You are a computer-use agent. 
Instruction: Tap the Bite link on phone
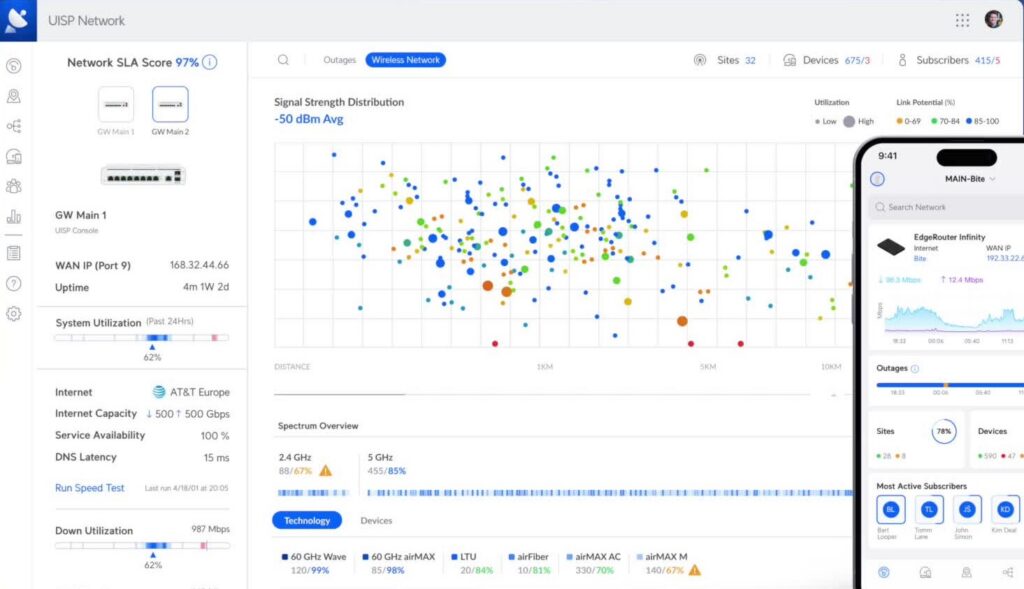coord(920,259)
